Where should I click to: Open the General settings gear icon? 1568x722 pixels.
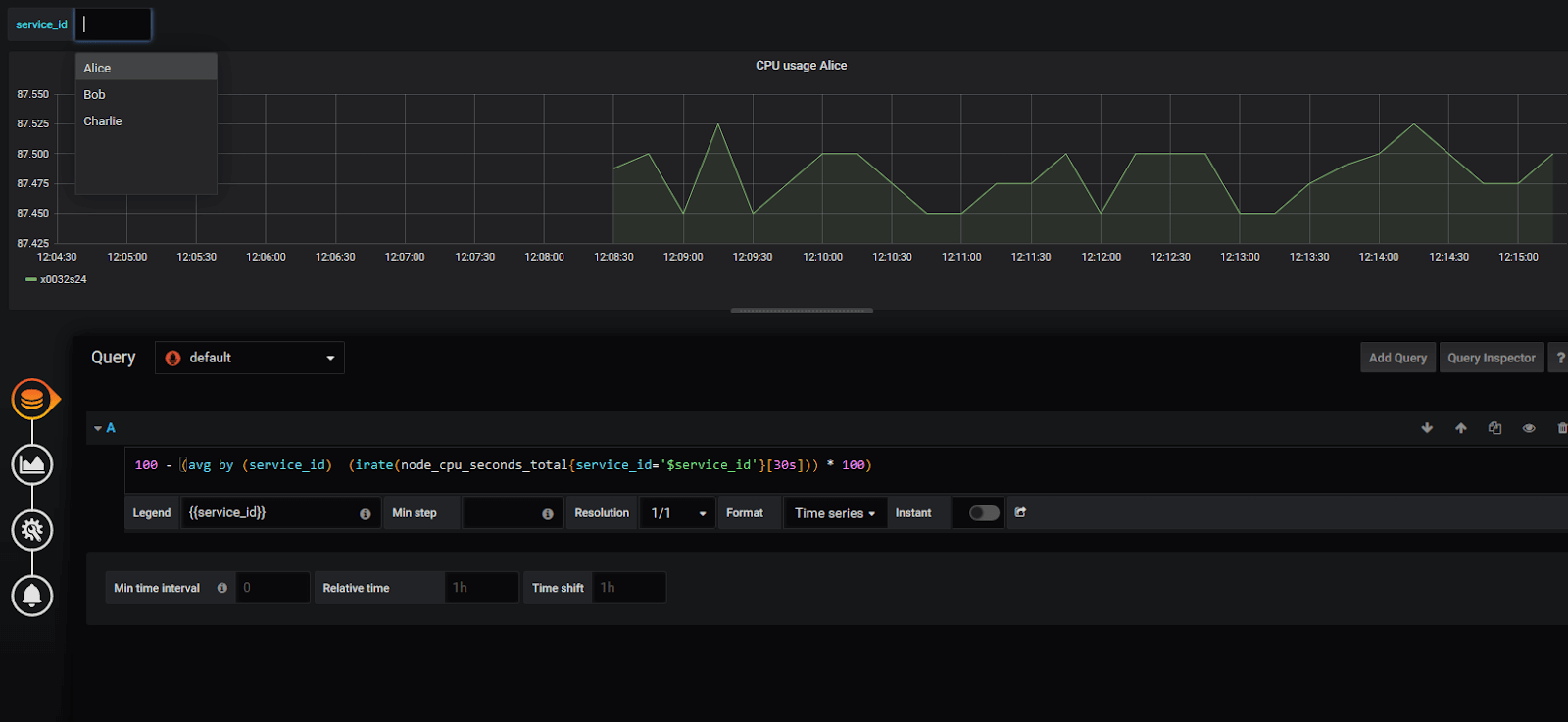[32, 530]
